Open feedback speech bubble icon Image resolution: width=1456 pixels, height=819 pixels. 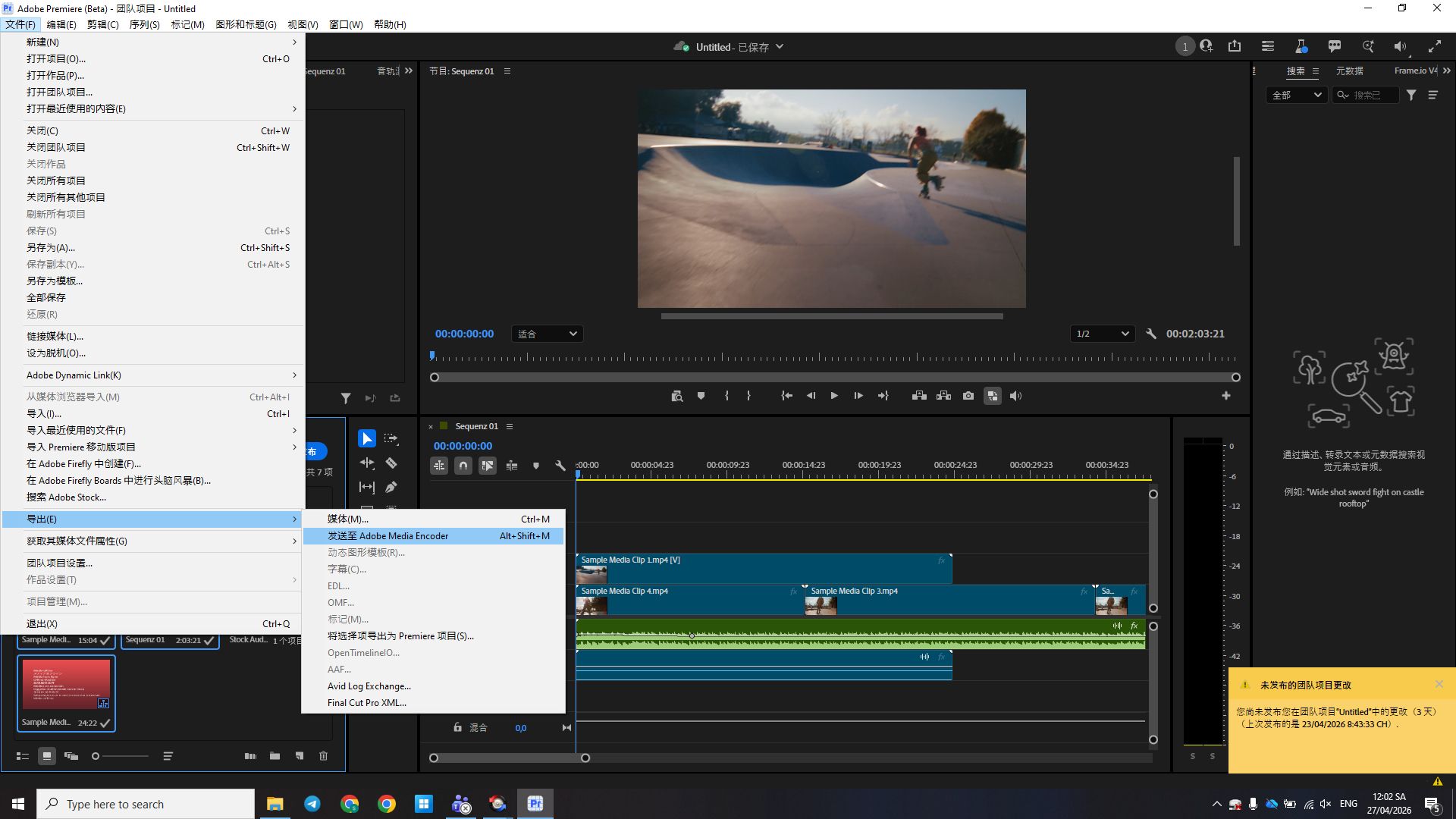[1335, 46]
